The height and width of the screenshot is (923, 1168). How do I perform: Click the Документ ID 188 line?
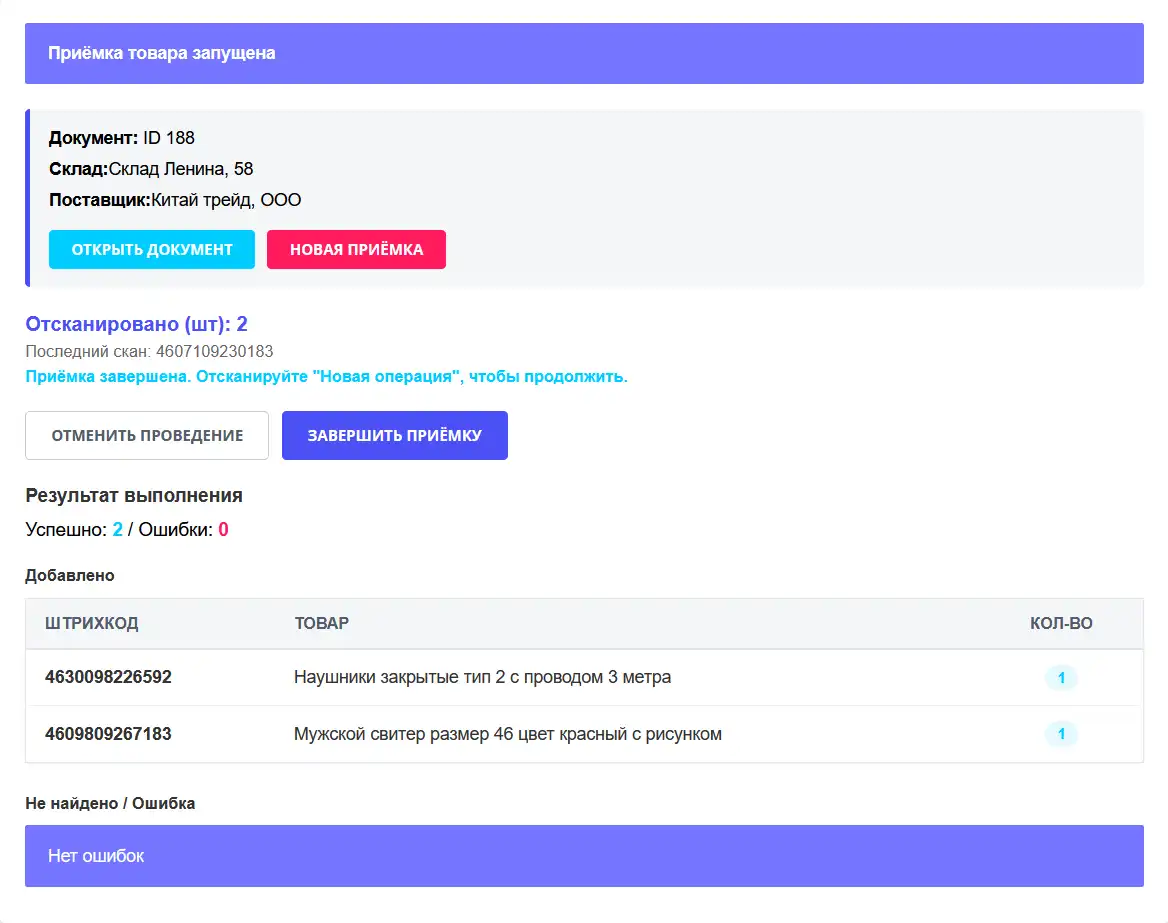(x=122, y=138)
